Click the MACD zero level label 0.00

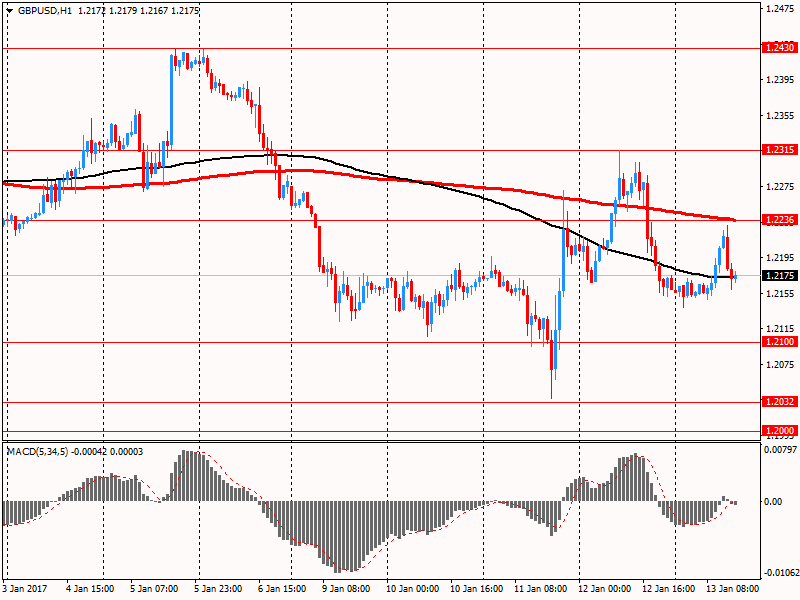(773, 502)
